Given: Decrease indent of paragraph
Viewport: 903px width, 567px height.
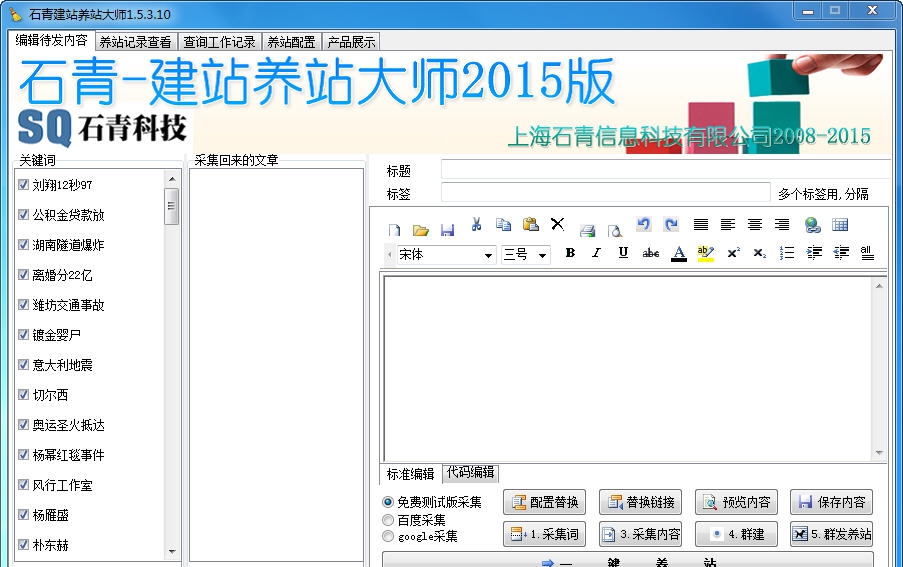Looking at the screenshot, I should tap(841, 253).
